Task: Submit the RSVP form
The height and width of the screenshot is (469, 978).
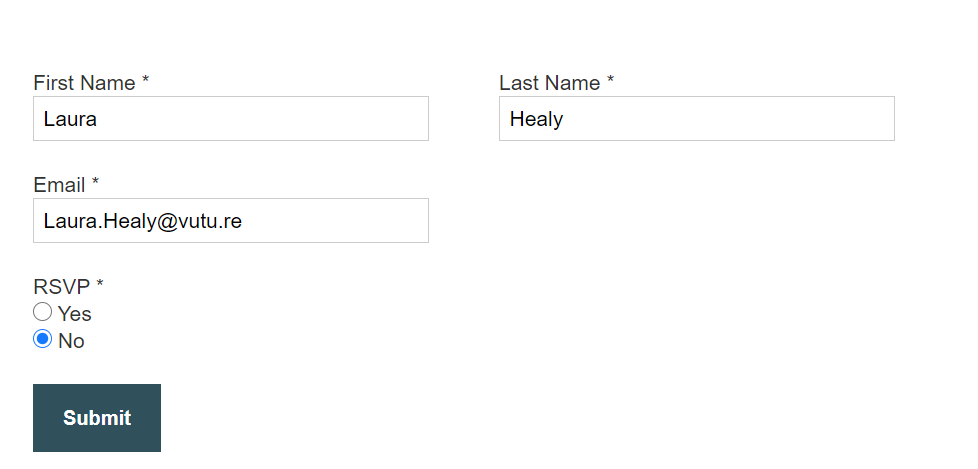Action: [97, 418]
